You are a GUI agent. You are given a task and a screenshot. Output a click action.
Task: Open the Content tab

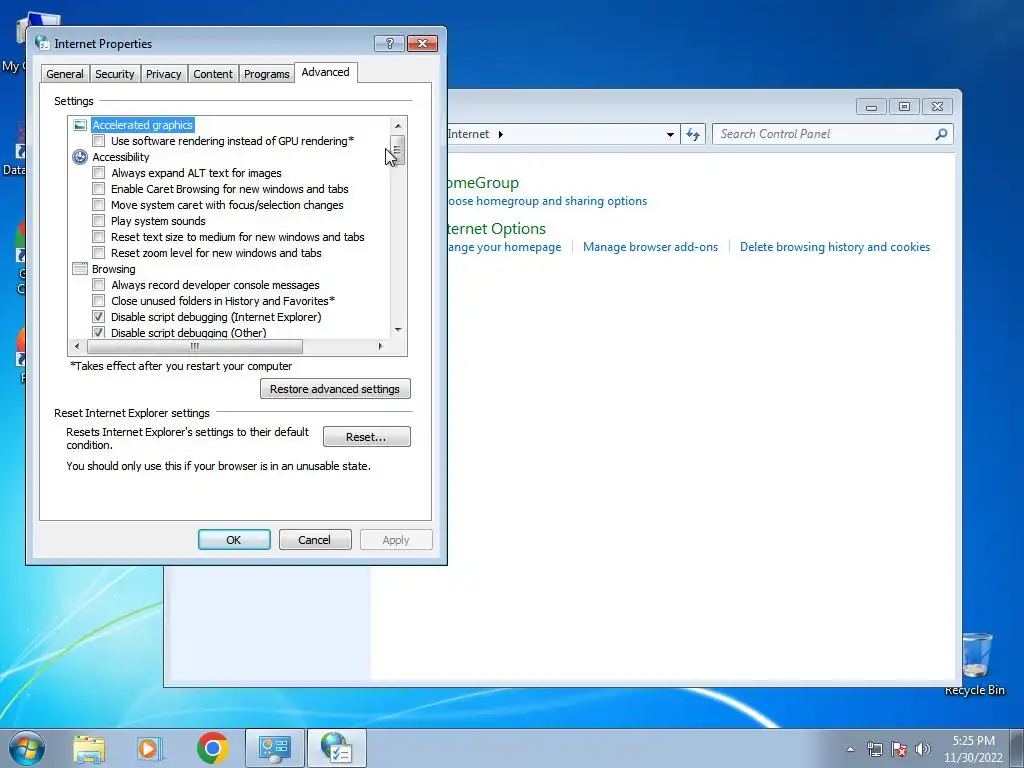pyautogui.click(x=213, y=74)
